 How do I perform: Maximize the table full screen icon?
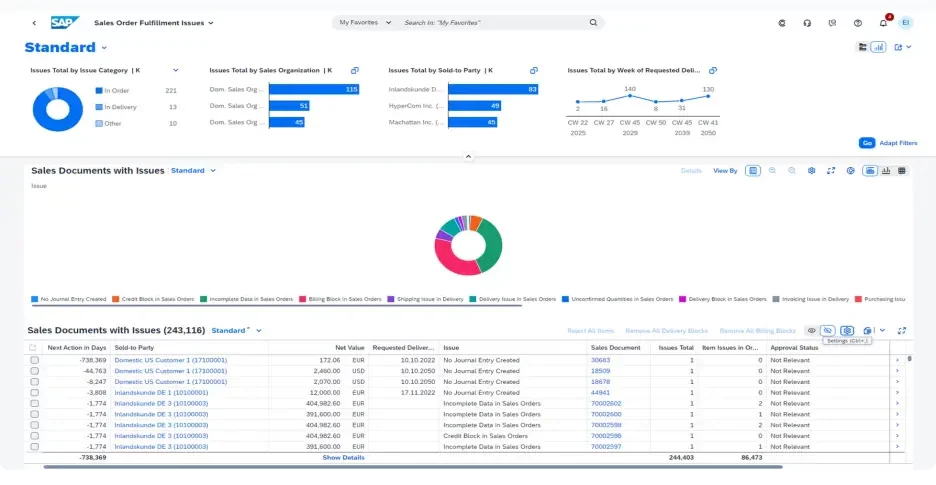tap(902, 331)
